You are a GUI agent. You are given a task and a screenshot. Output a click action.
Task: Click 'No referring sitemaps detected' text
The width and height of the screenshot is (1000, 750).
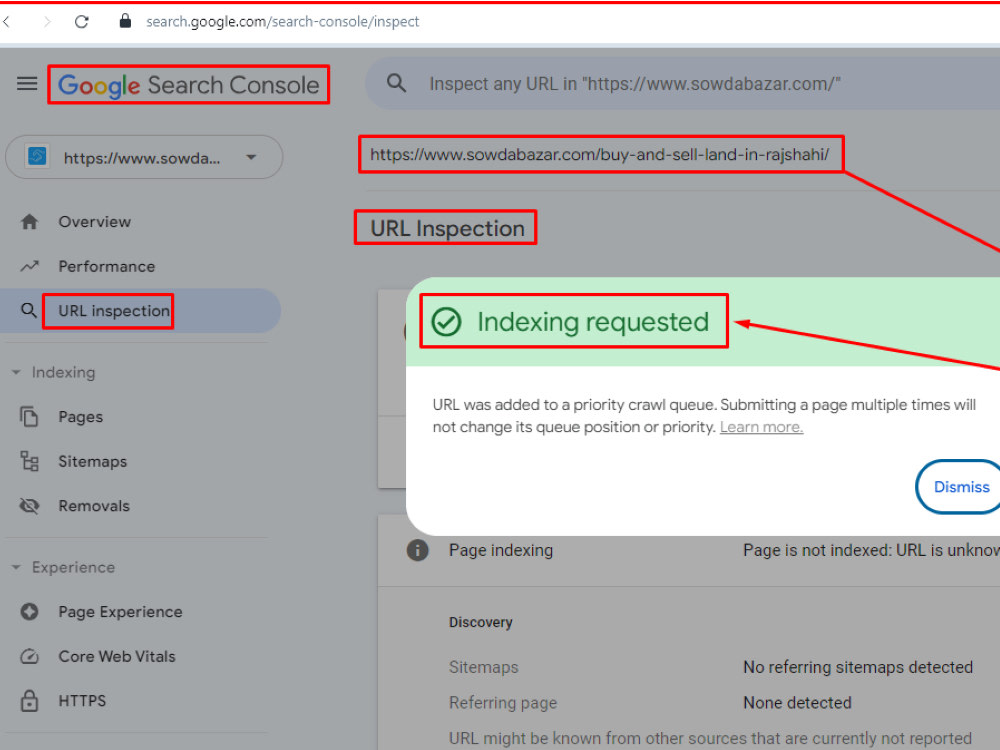(858, 667)
